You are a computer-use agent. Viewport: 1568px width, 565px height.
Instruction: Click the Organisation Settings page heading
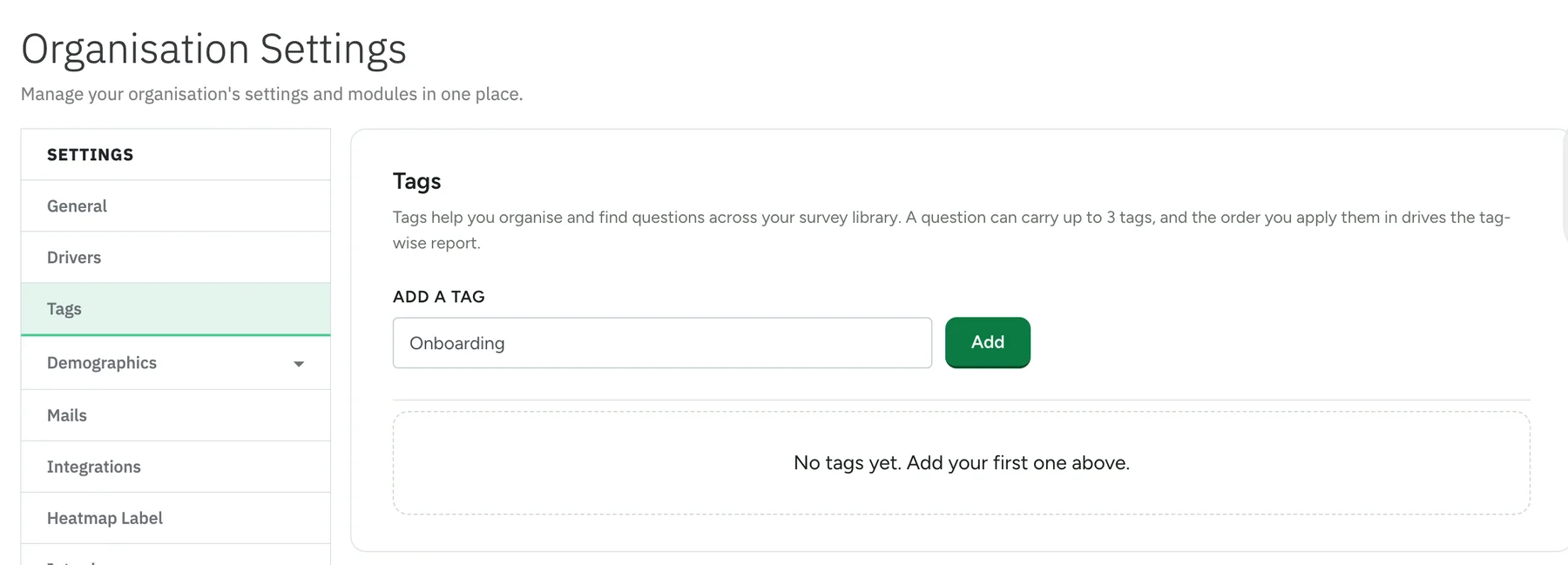[213, 49]
